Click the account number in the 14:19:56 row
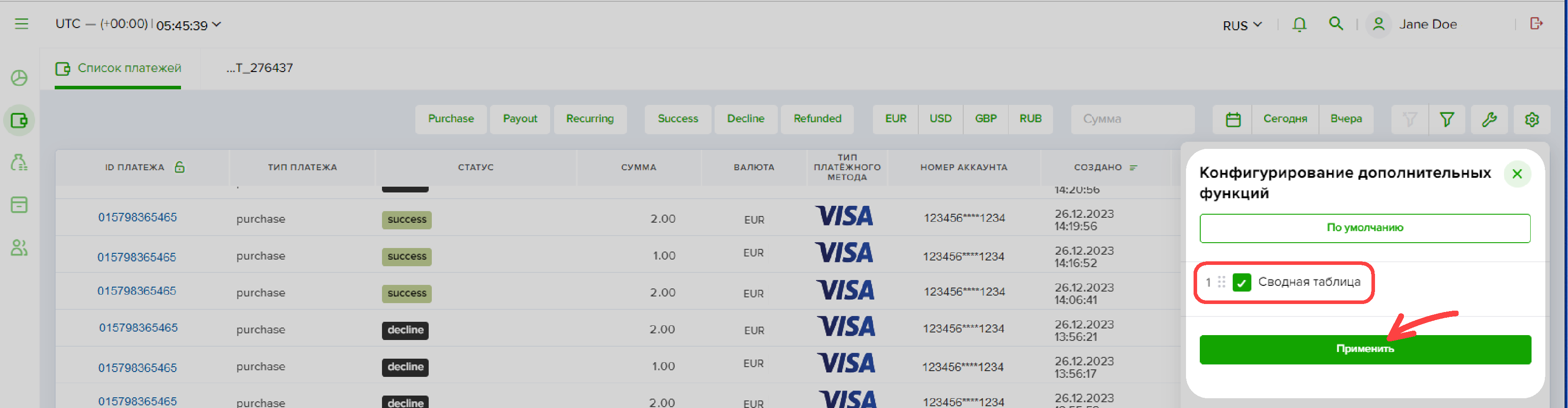Viewport: 1568px width, 408px height. coord(964,218)
